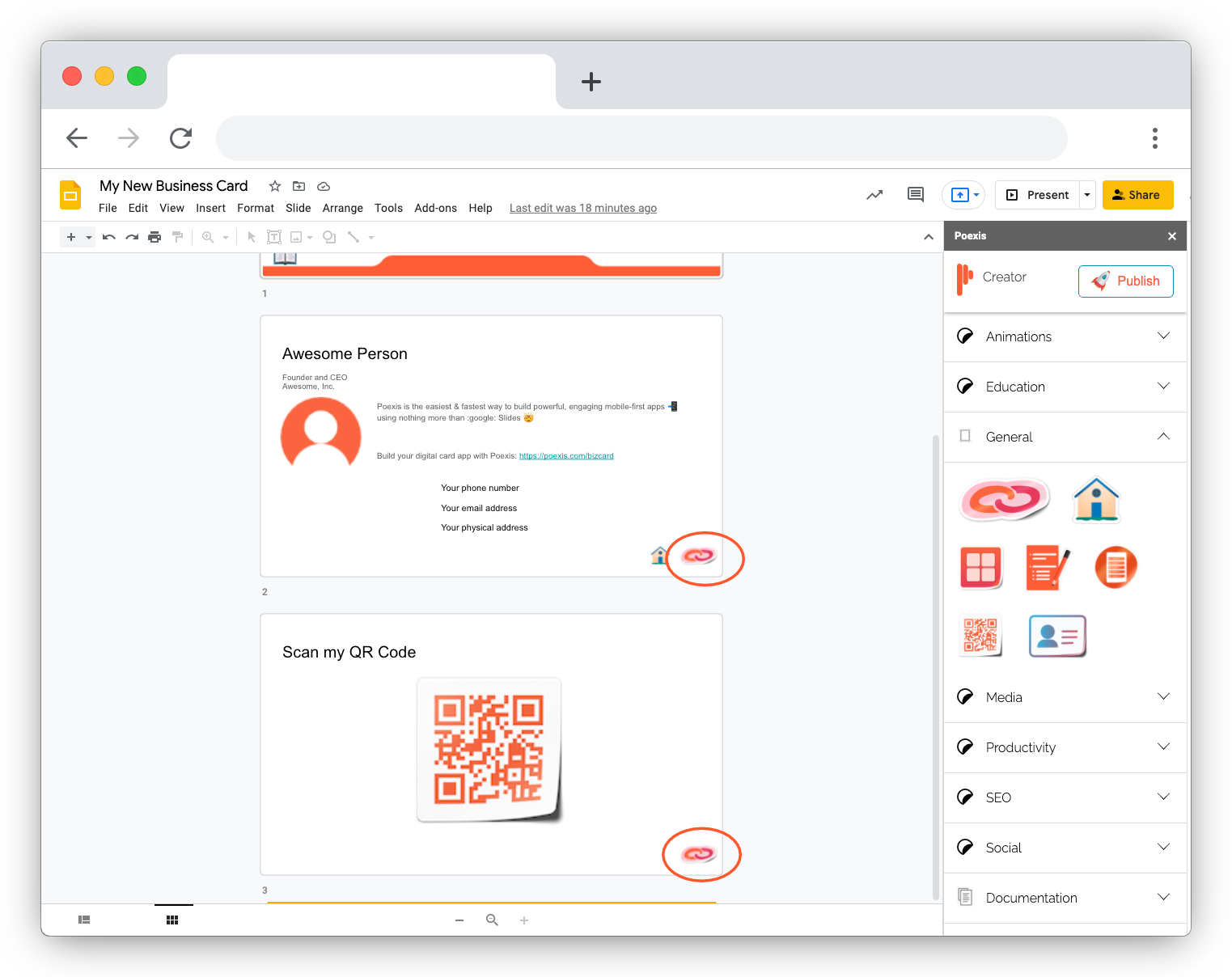The width and height of the screenshot is (1232, 977).
Task: Move document to folder icon
Action: click(x=298, y=186)
